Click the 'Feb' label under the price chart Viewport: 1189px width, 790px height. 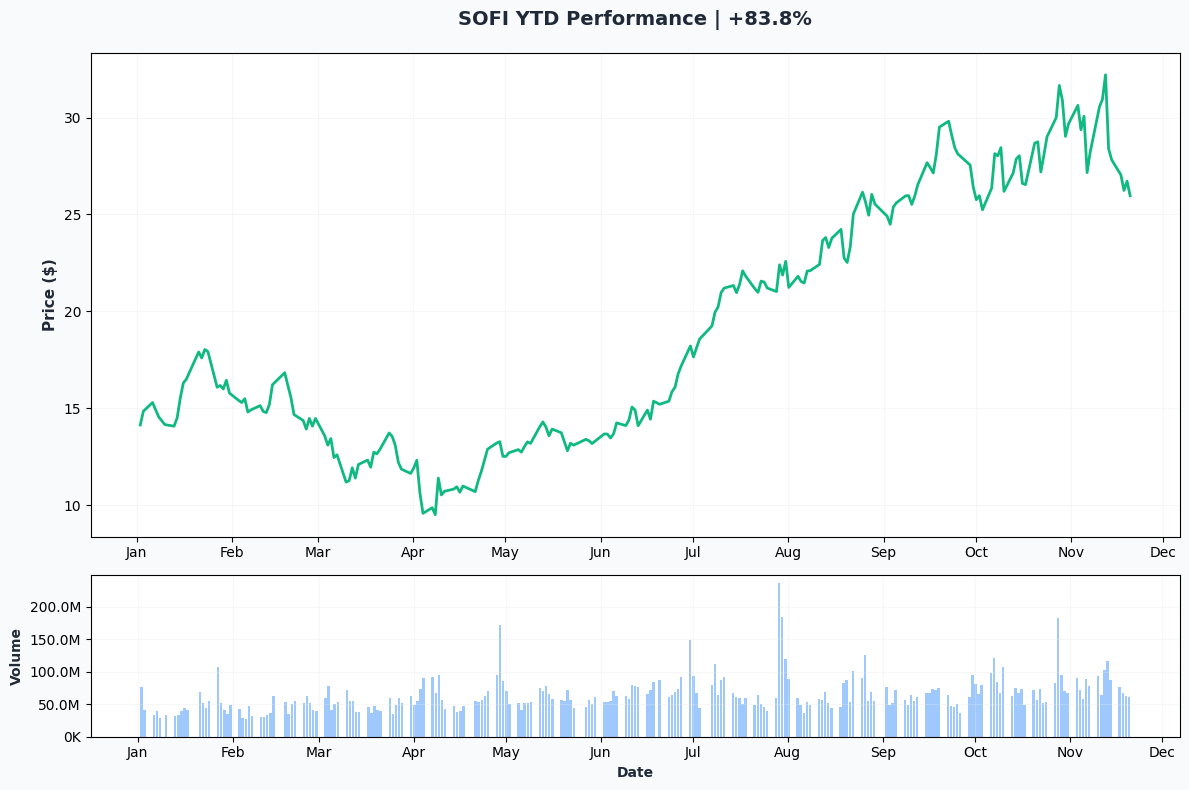(x=231, y=553)
